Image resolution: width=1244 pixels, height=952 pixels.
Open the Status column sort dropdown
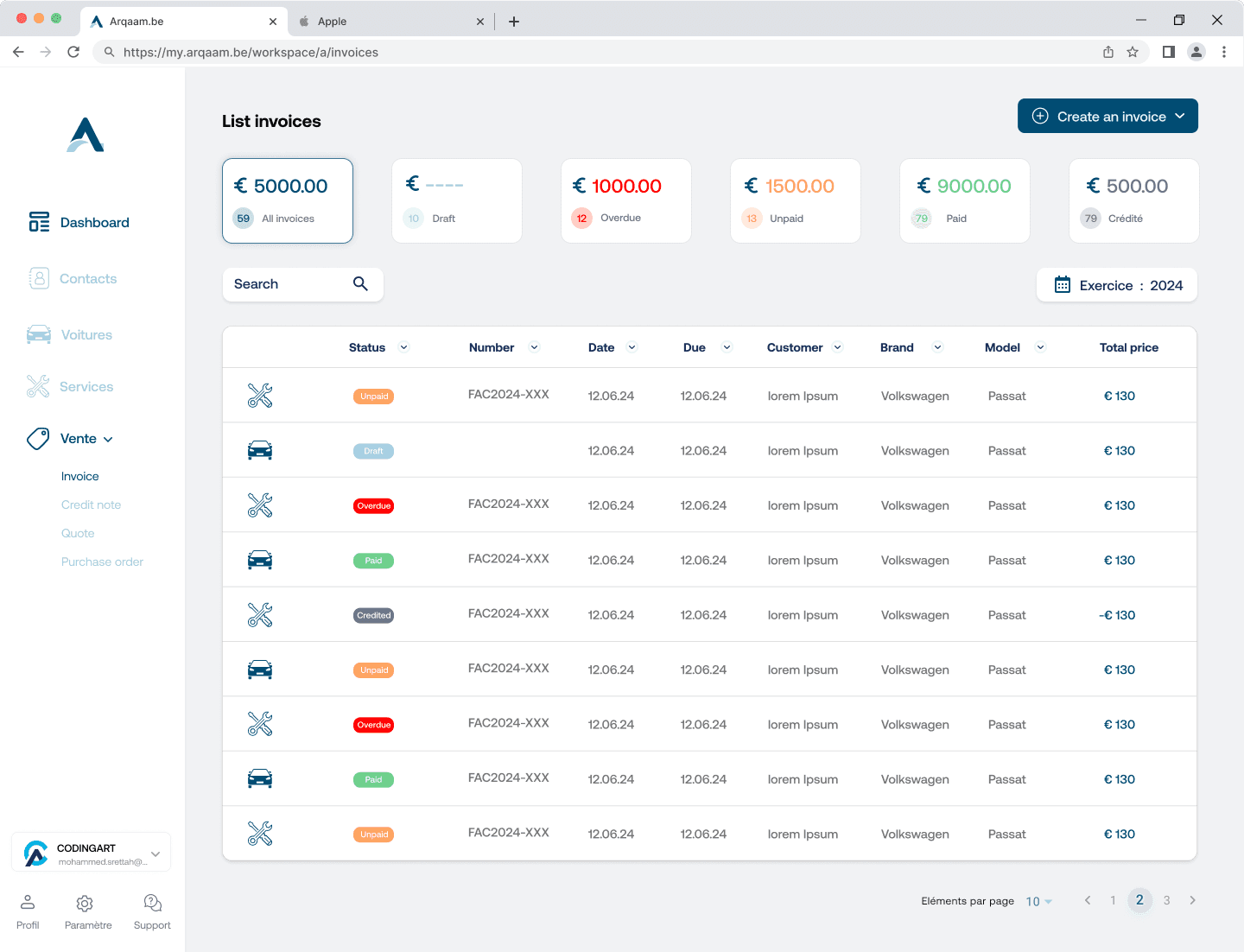[403, 347]
